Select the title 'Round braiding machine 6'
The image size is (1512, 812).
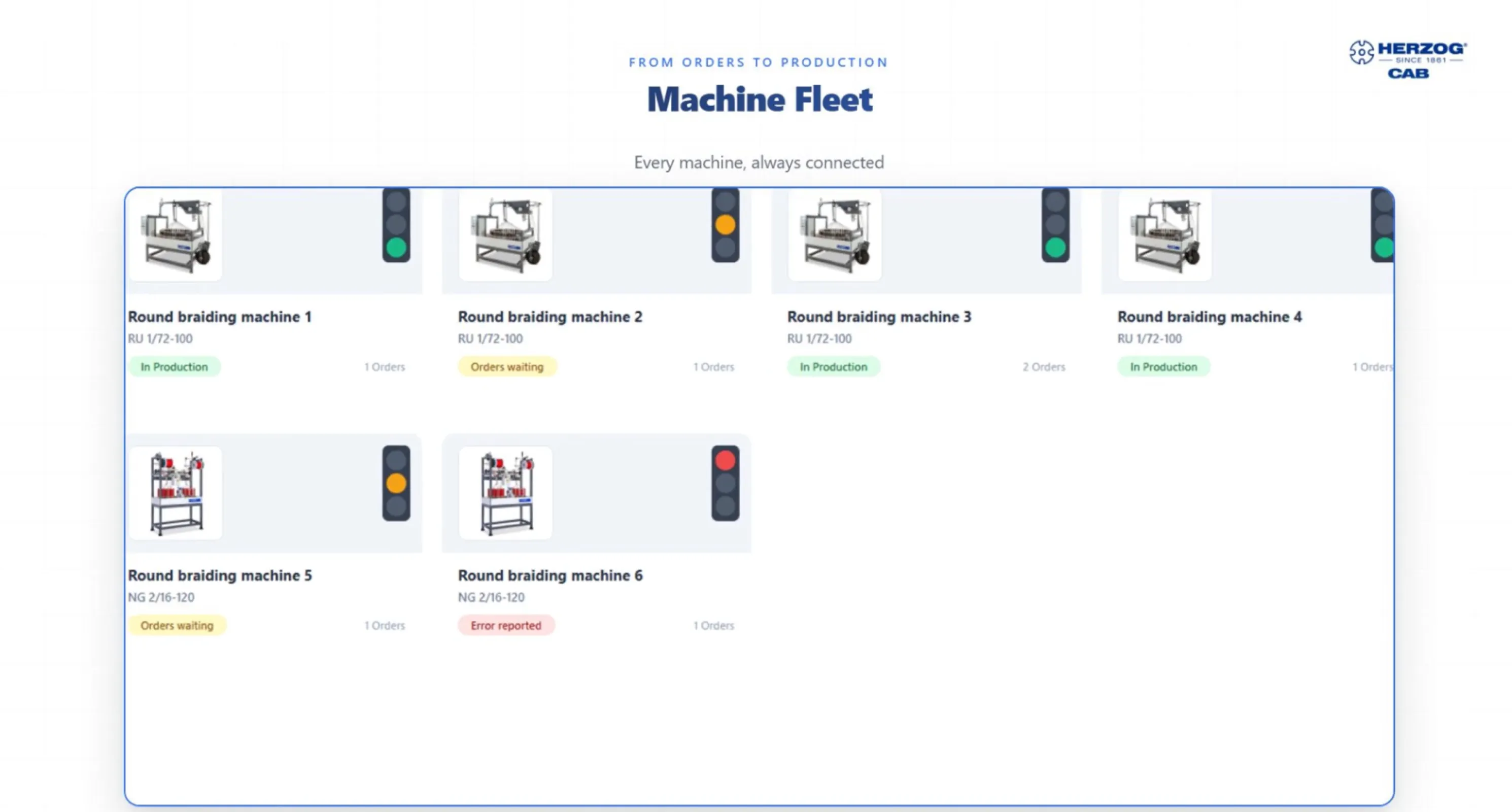tap(550, 576)
